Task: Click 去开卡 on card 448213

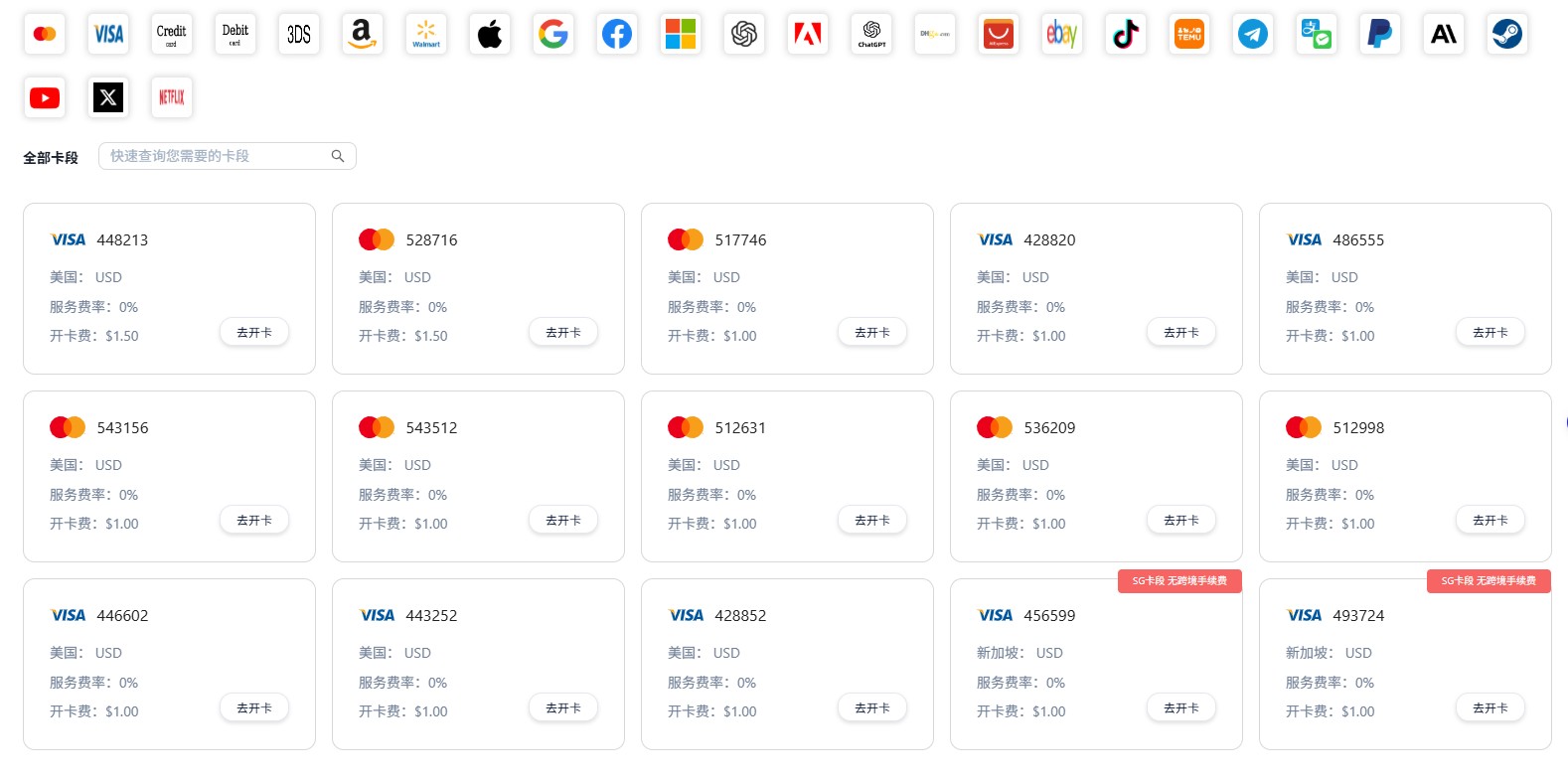Action: click(x=254, y=333)
